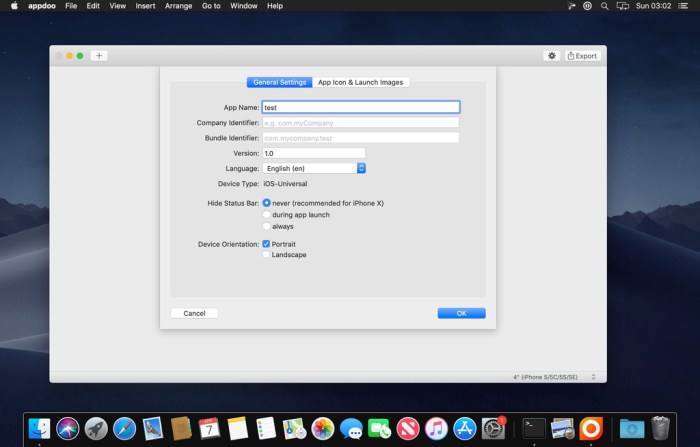Click the Cancel button
The image size is (700, 447).
[x=194, y=313]
